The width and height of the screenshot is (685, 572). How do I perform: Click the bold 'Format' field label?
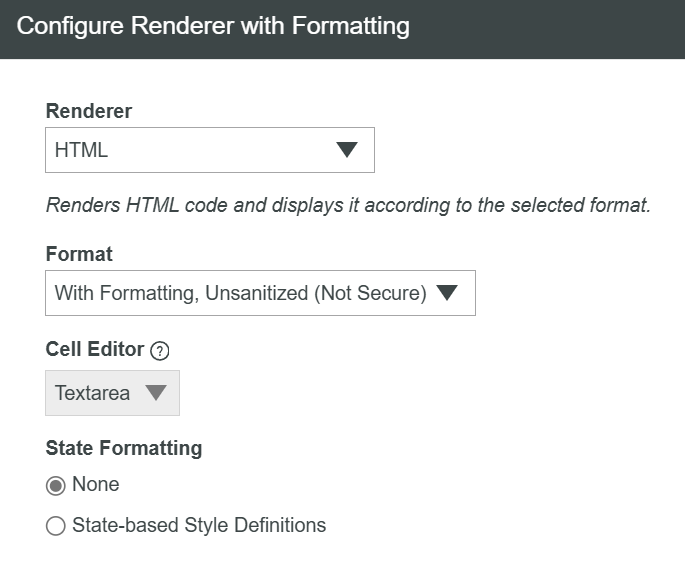coord(79,254)
